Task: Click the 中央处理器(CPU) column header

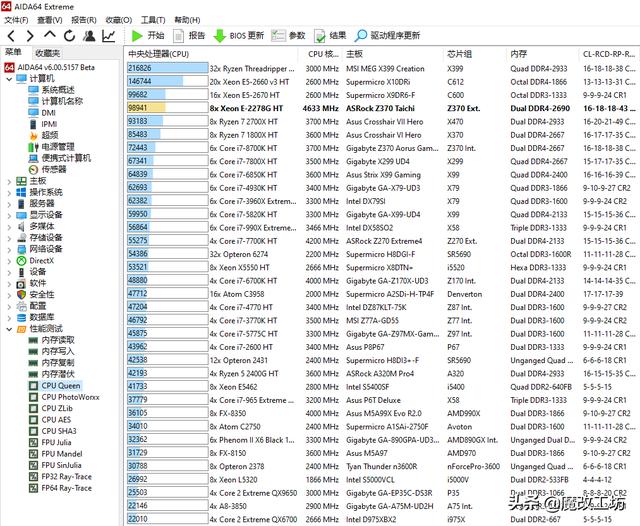Action: [160, 53]
